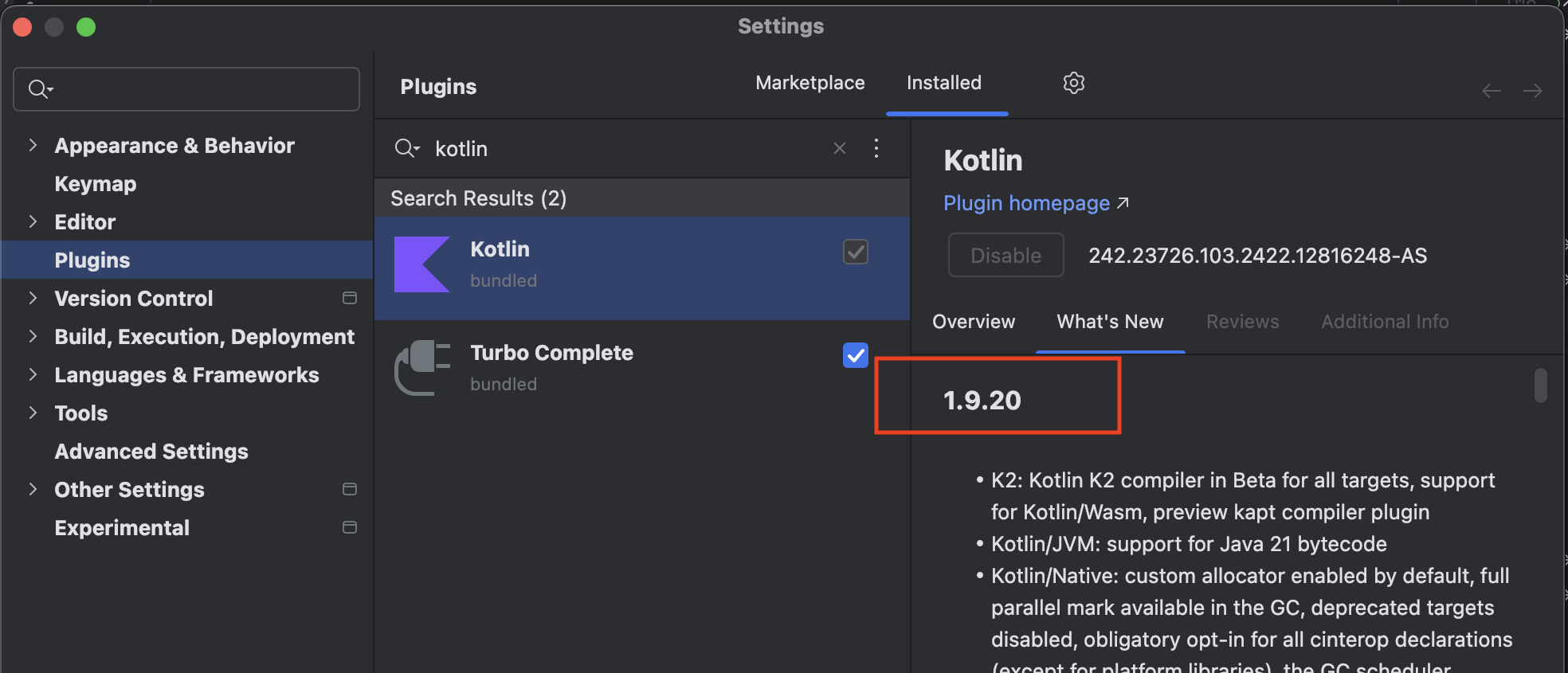The width and height of the screenshot is (1568, 673).
Task: Select the Turbo Complete plugin row
Action: coord(642,372)
